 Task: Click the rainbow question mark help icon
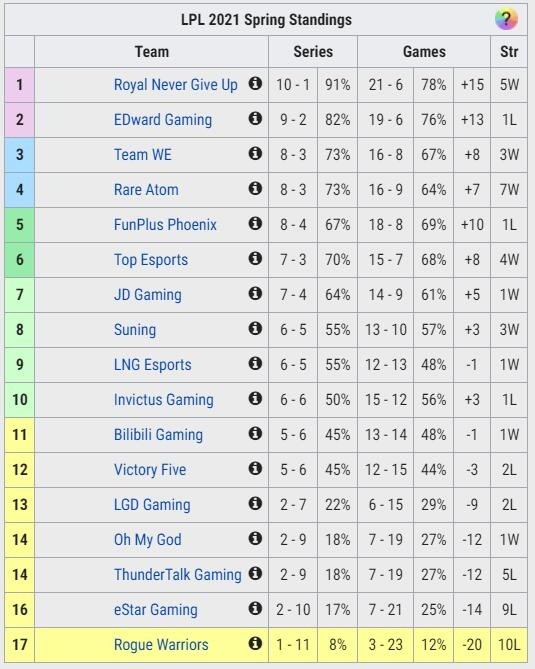tap(506, 19)
